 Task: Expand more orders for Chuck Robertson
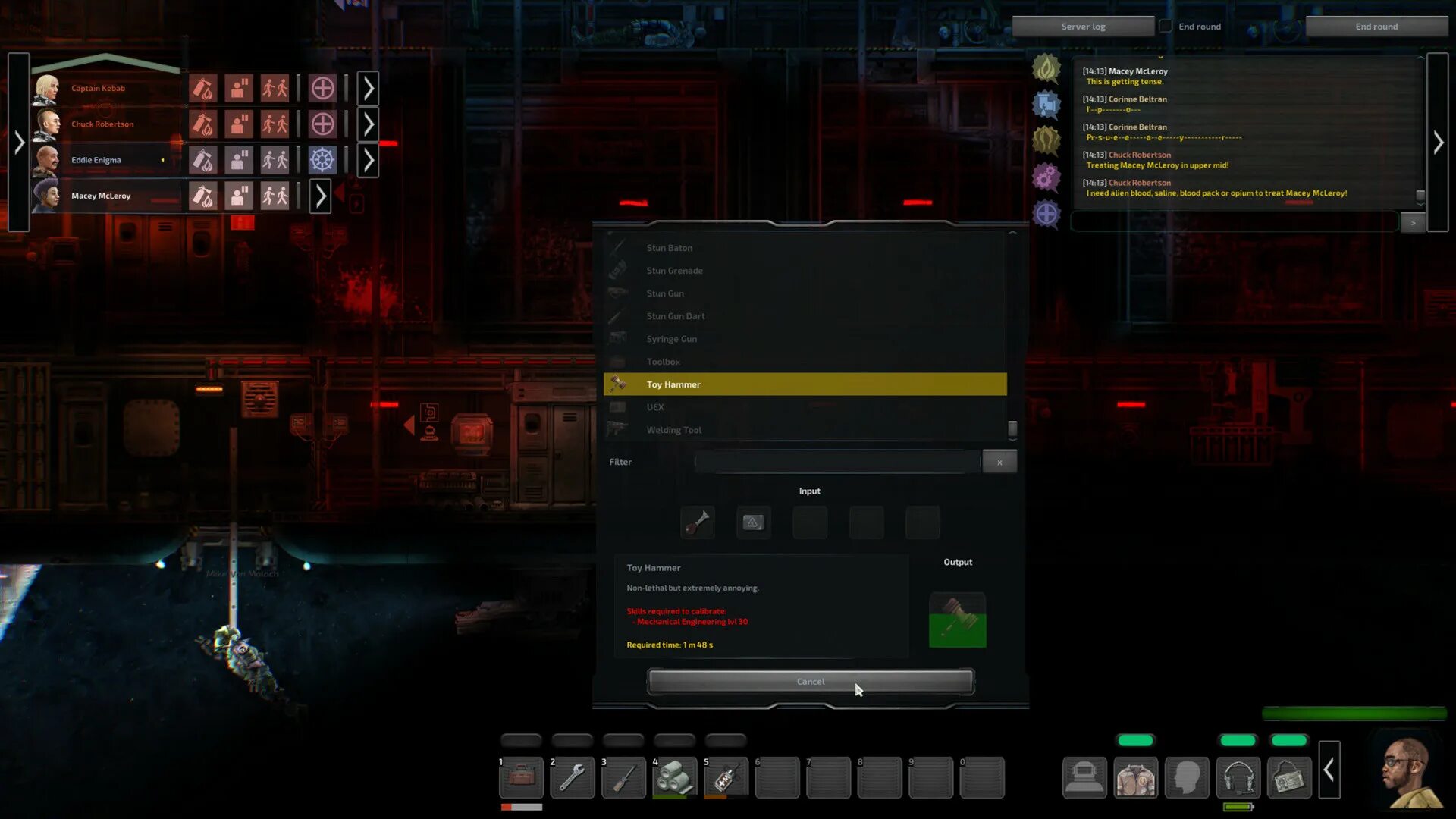[368, 124]
